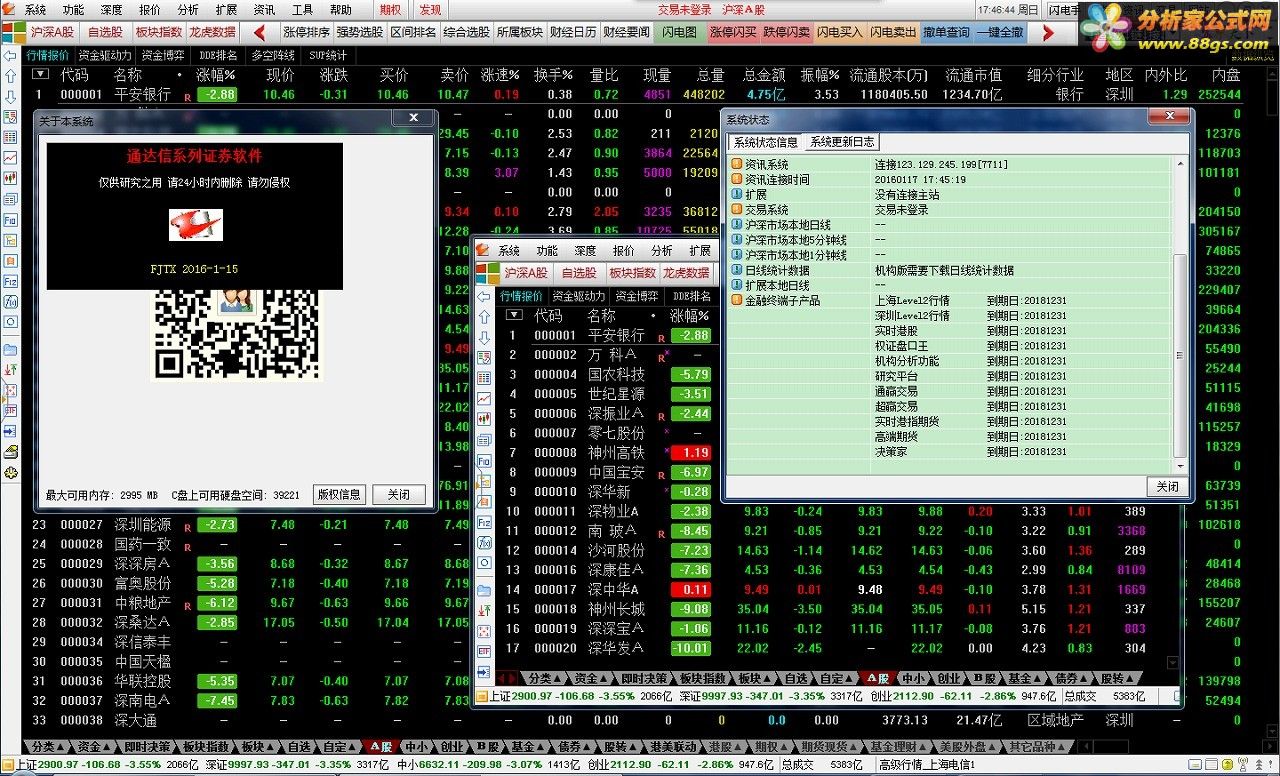The image size is (1280, 776).
Task: Open the candlestick chart icon in the inner sidebar
Action: (484, 420)
